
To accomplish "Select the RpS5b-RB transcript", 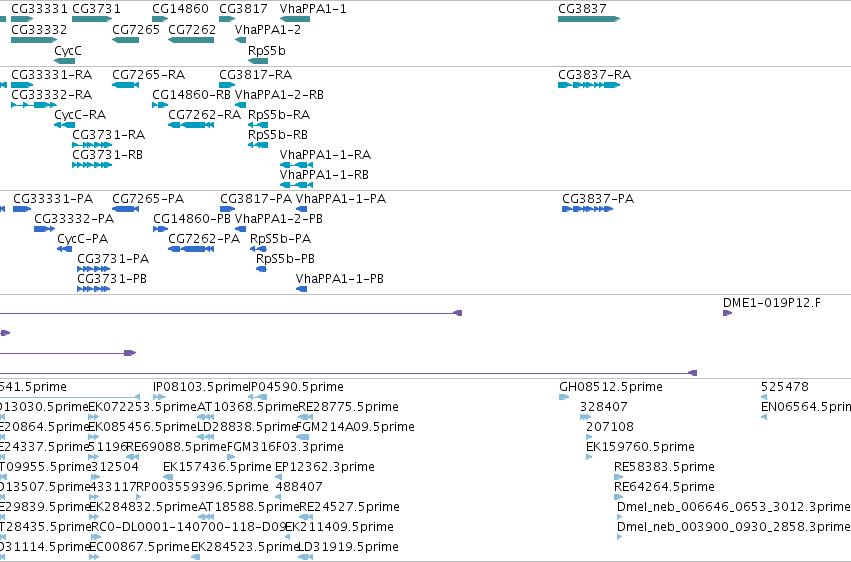I will pos(258,145).
